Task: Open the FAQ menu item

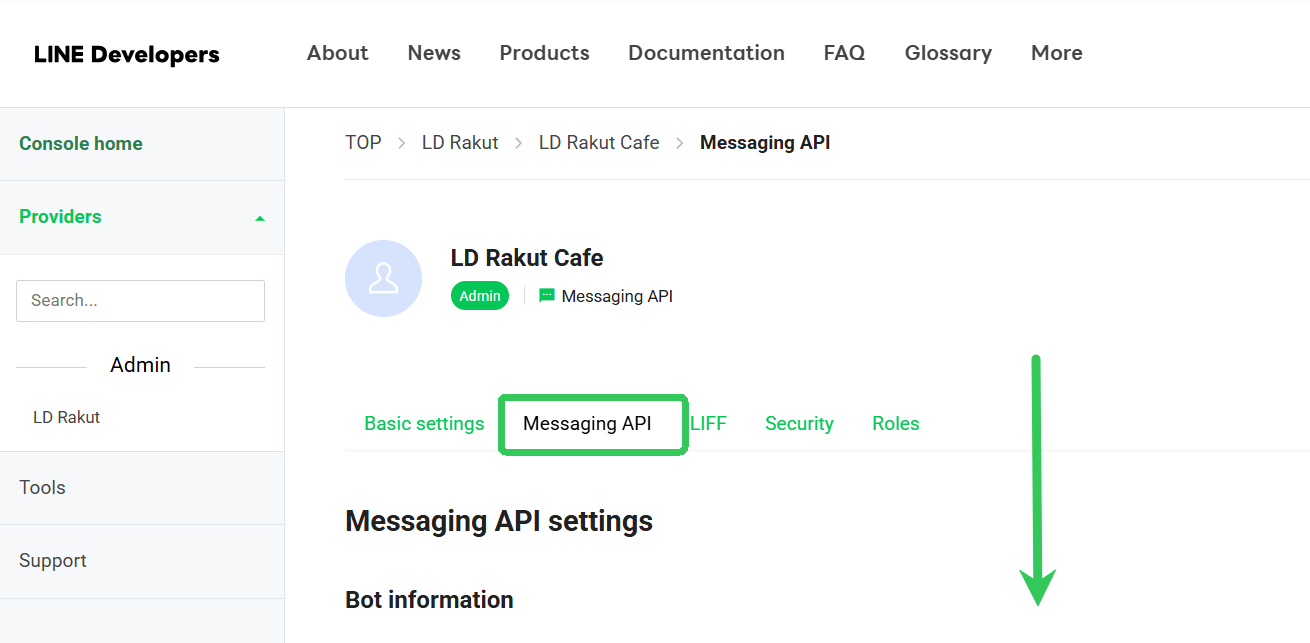Action: point(844,53)
